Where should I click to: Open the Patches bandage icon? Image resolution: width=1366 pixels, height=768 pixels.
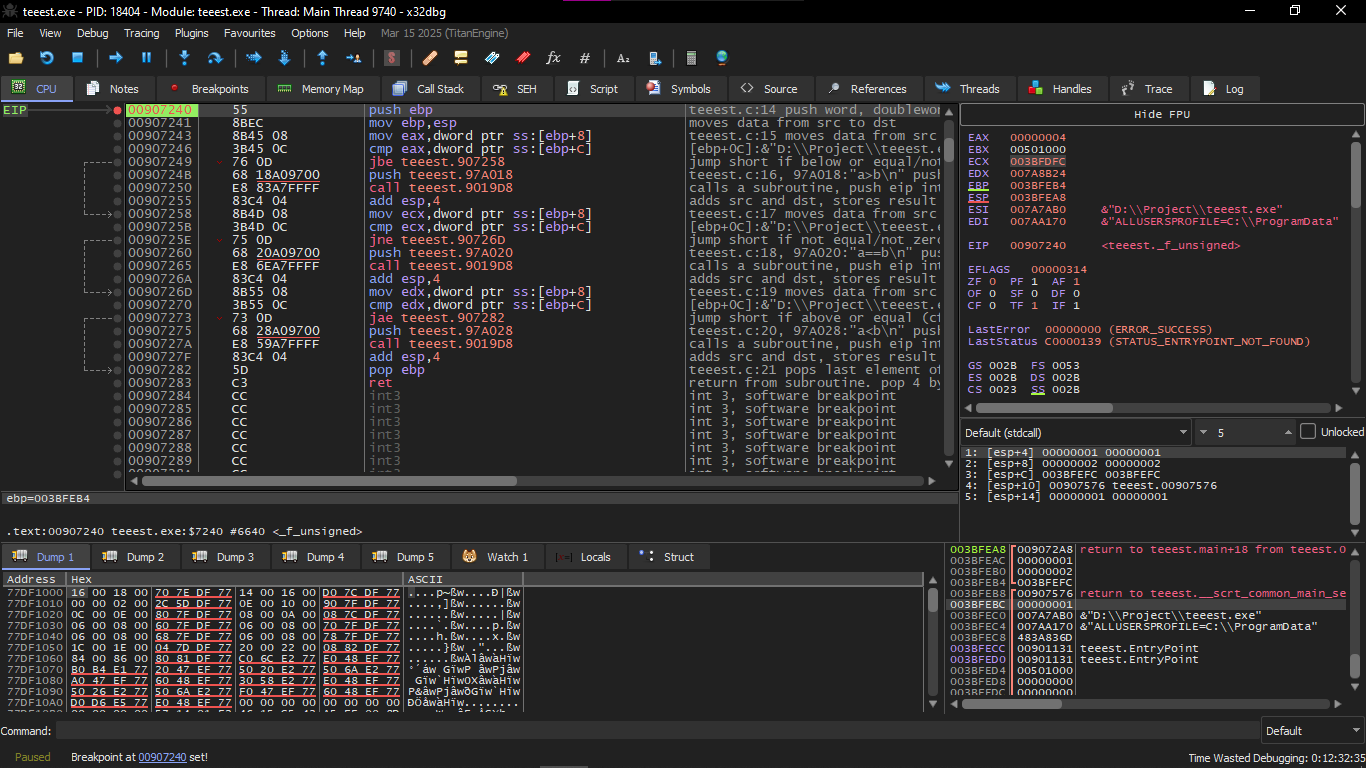pyautogui.click(x=429, y=58)
